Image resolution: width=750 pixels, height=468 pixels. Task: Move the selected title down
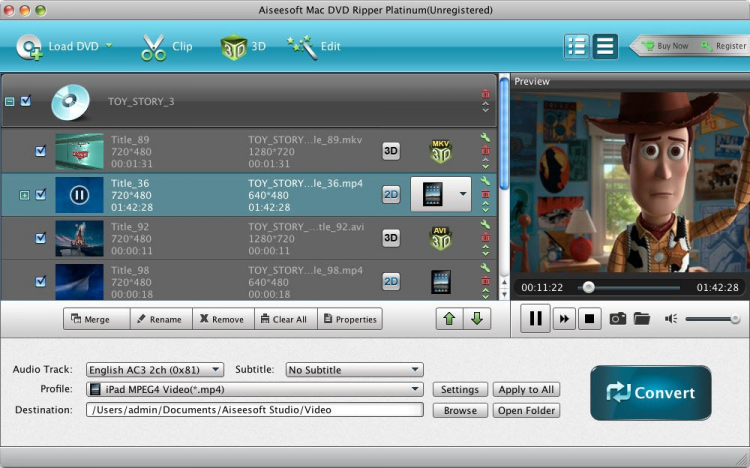pyautogui.click(x=477, y=319)
